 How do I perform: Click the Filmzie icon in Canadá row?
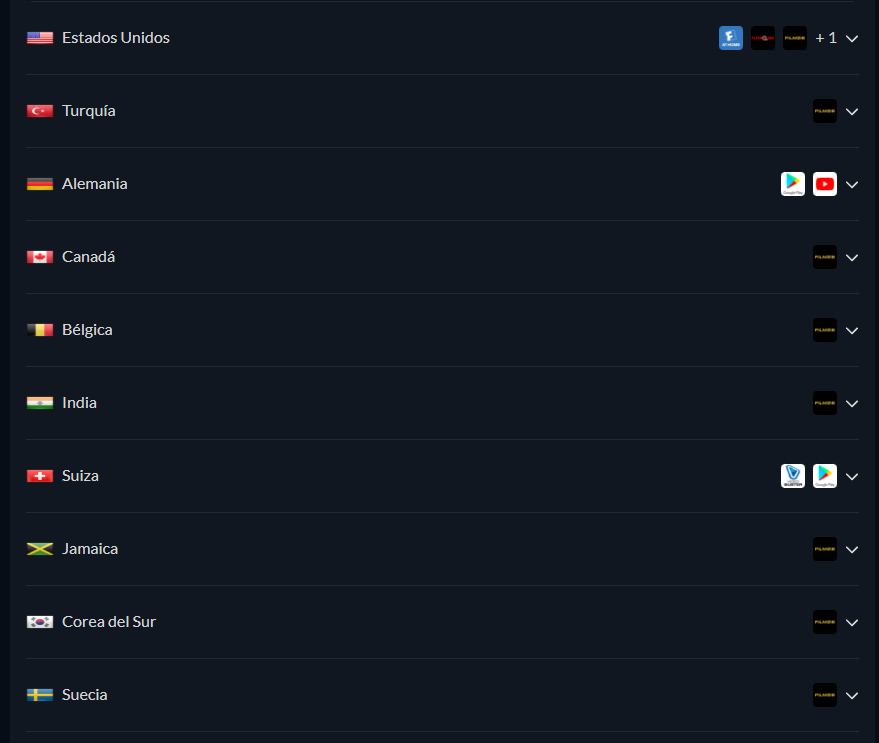tap(825, 257)
